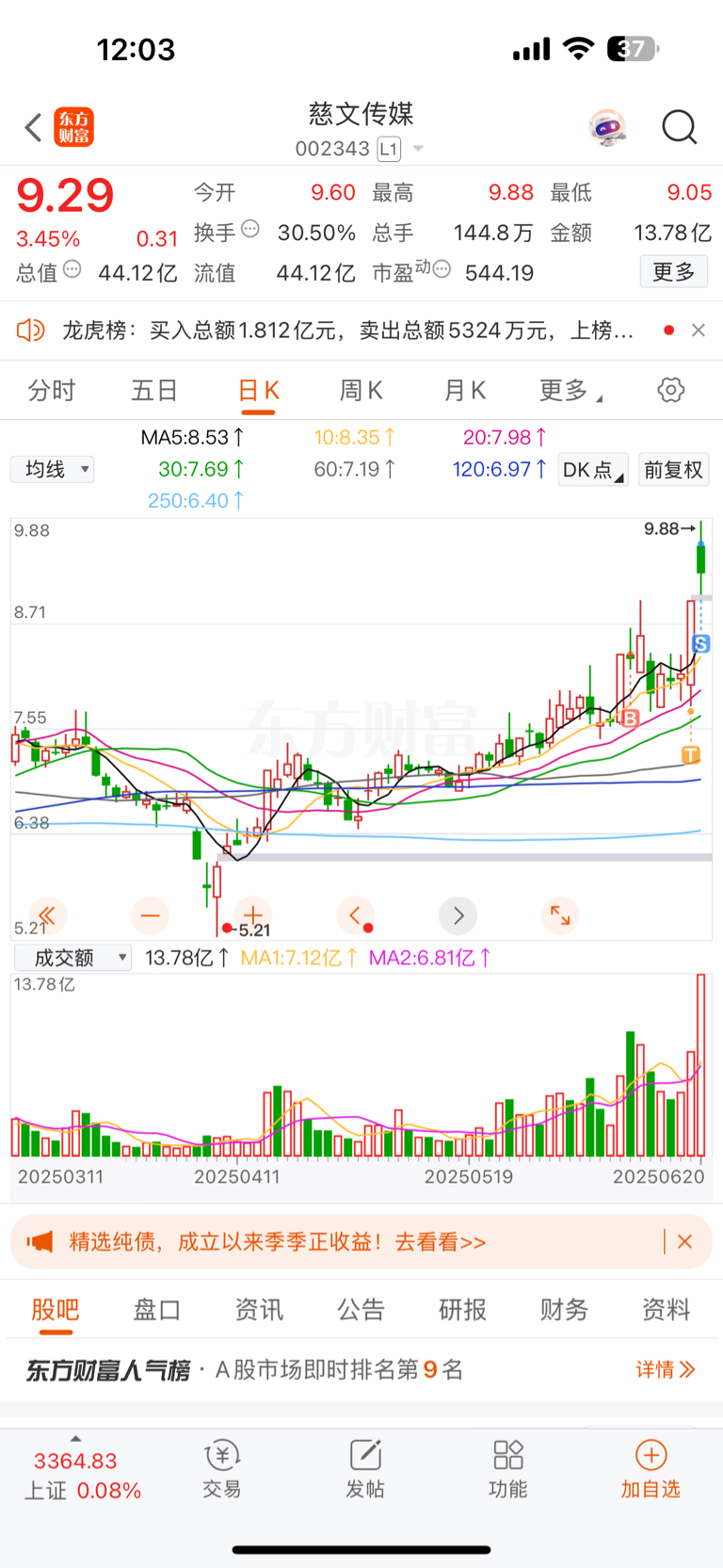This screenshot has width=723, height=1568.
Task: Open the 财务 tab
Action: (x=564, y=1309)
